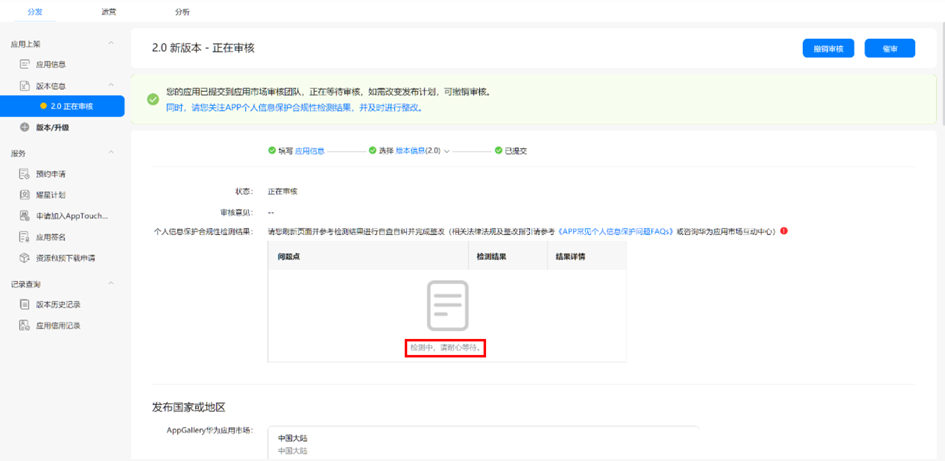Image resolution: width=945 pixels, height=461 pixels.
Task: Collapse the 服务 sidebar section
Action: [111, 153]
